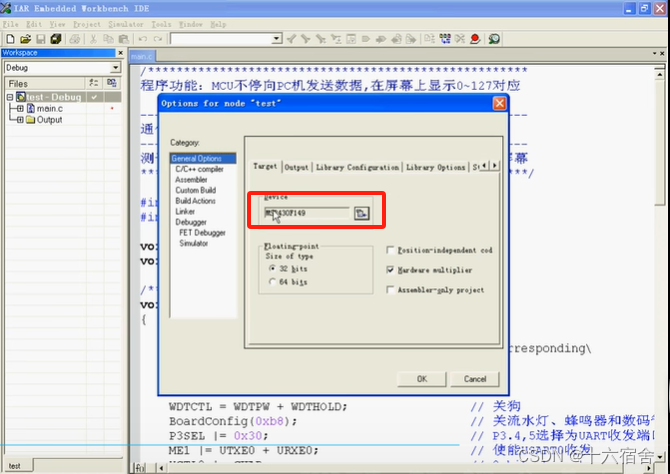Image resolution: width=670 pixels, height=474 pixels.
Task: Close the Options for node dialog
Action: tap(499, 103)
